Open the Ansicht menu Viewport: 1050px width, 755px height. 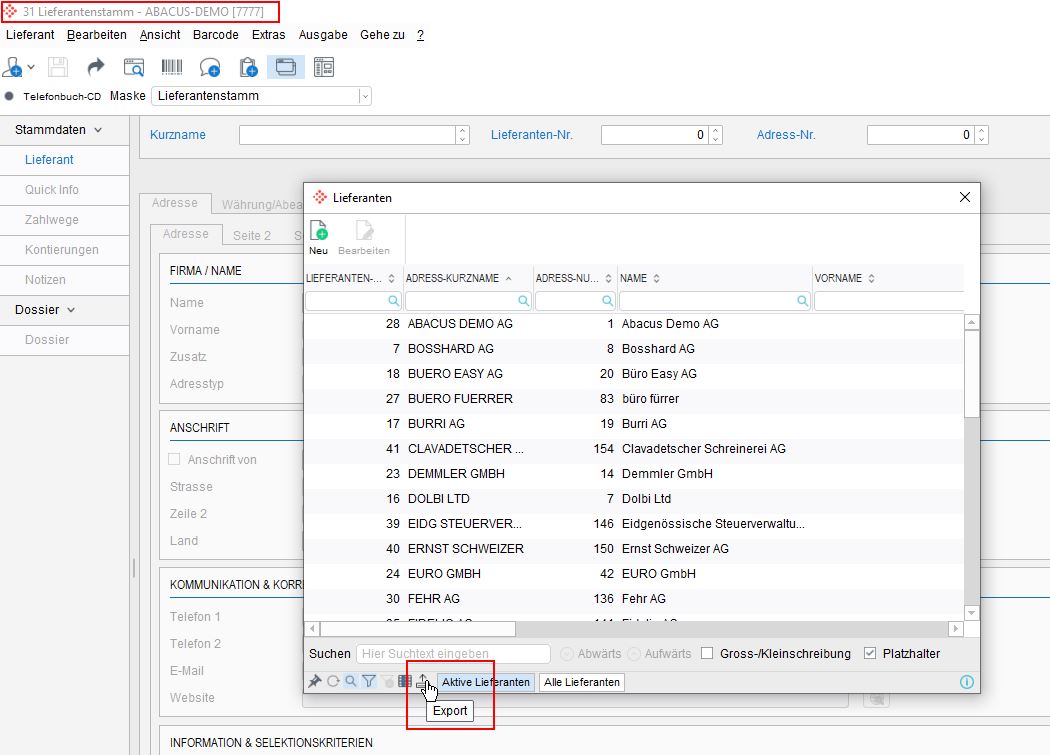point(160,35)
